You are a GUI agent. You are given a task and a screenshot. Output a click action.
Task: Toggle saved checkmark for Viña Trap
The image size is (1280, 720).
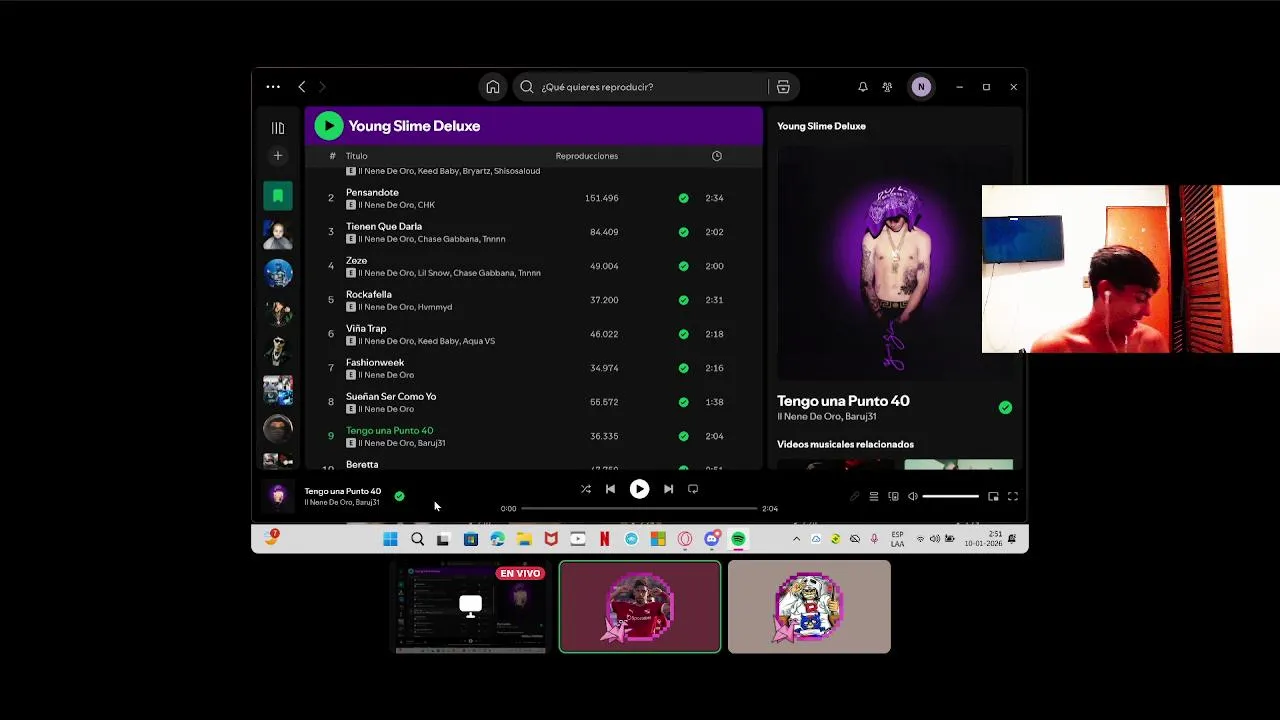pos(684,334)
